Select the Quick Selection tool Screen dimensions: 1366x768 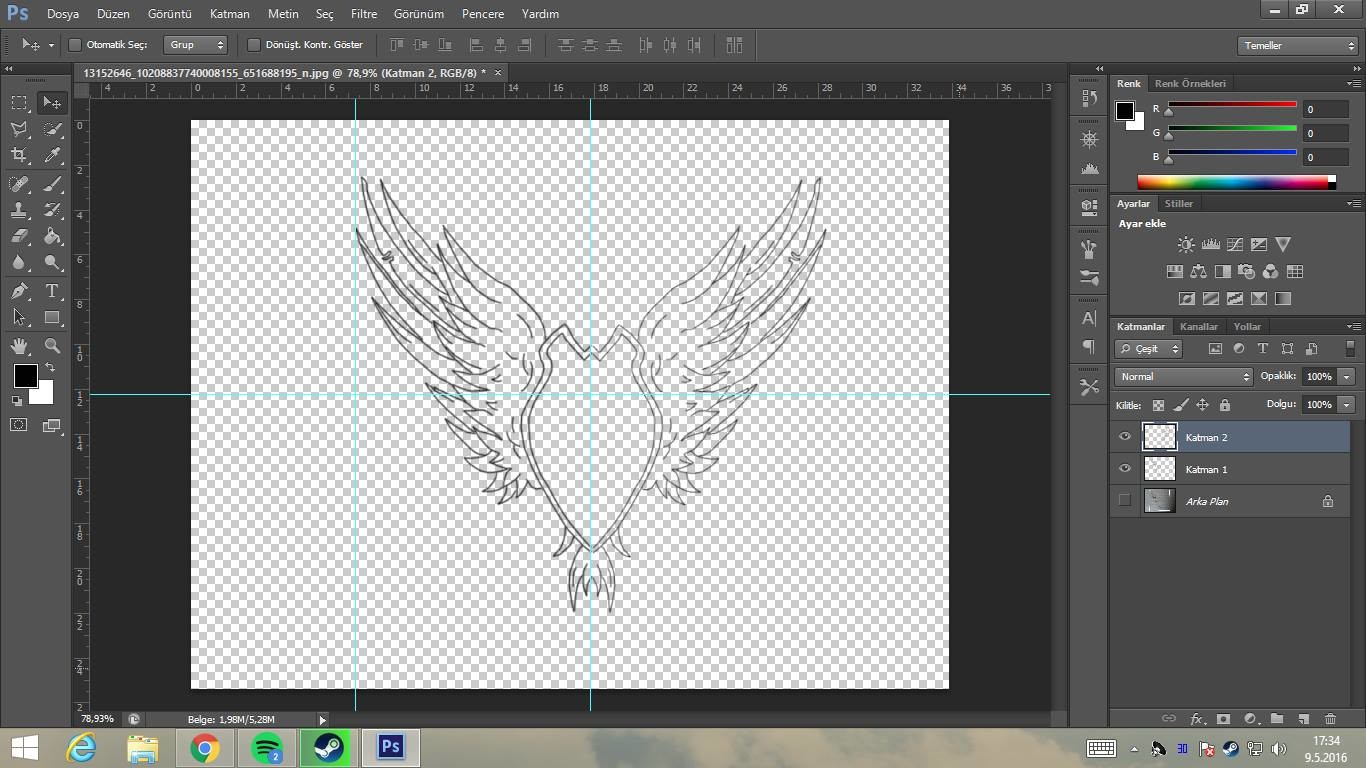tap(52, 129)
